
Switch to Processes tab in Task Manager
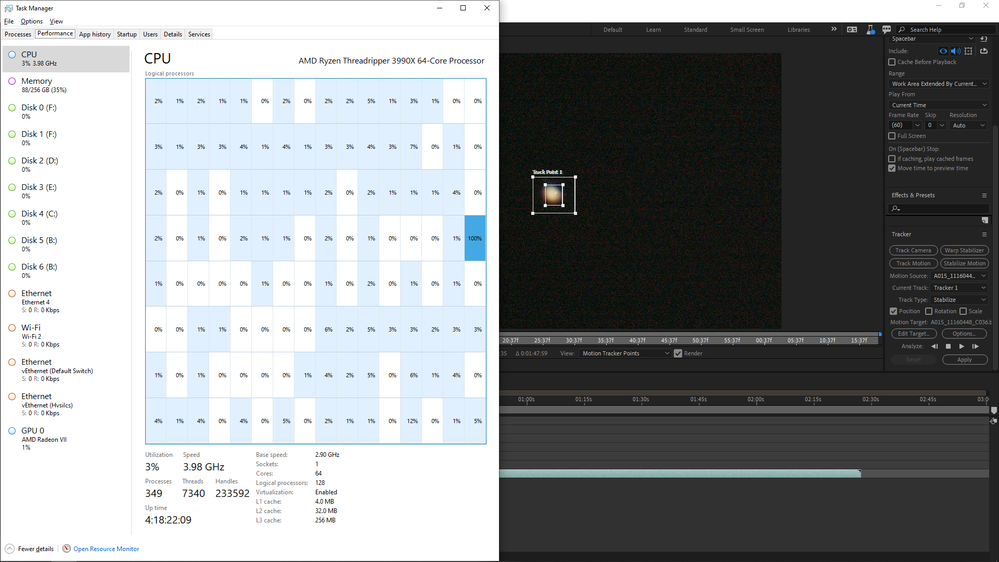coord(18,34)
